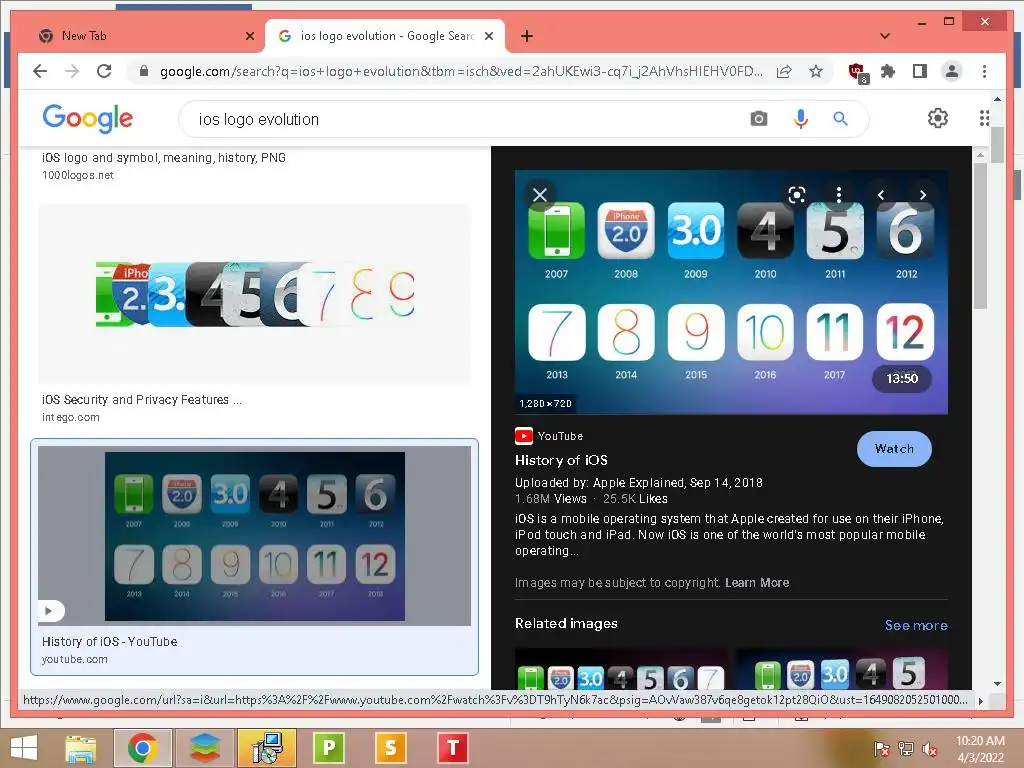The image size is (1024, 768).
Task: Click the page's main vertical scrollbar
Action: coord(997,145)
